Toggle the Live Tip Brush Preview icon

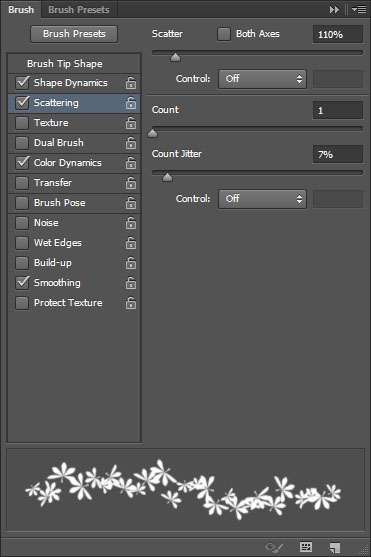click(274, 547)
